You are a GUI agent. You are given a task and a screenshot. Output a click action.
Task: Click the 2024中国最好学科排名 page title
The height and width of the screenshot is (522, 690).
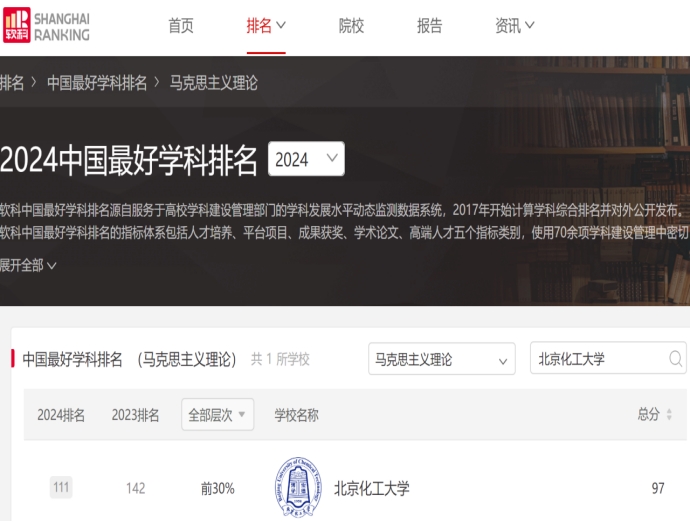point(128,160)
